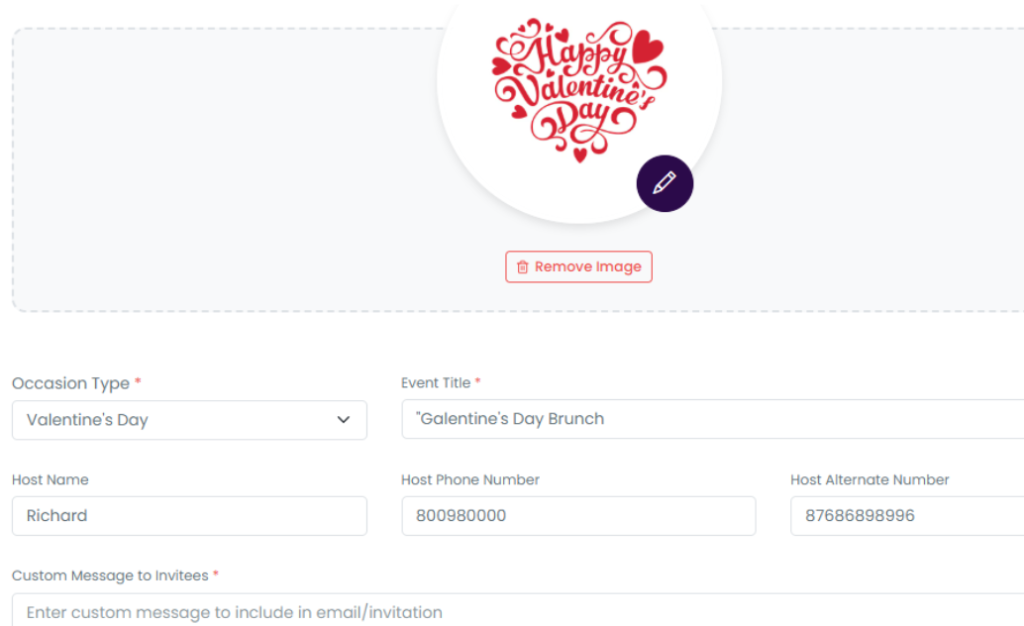The width and height of the screenshot is (1024, 626).
Task: Click the Event Title field label
Action: [436, 383]
